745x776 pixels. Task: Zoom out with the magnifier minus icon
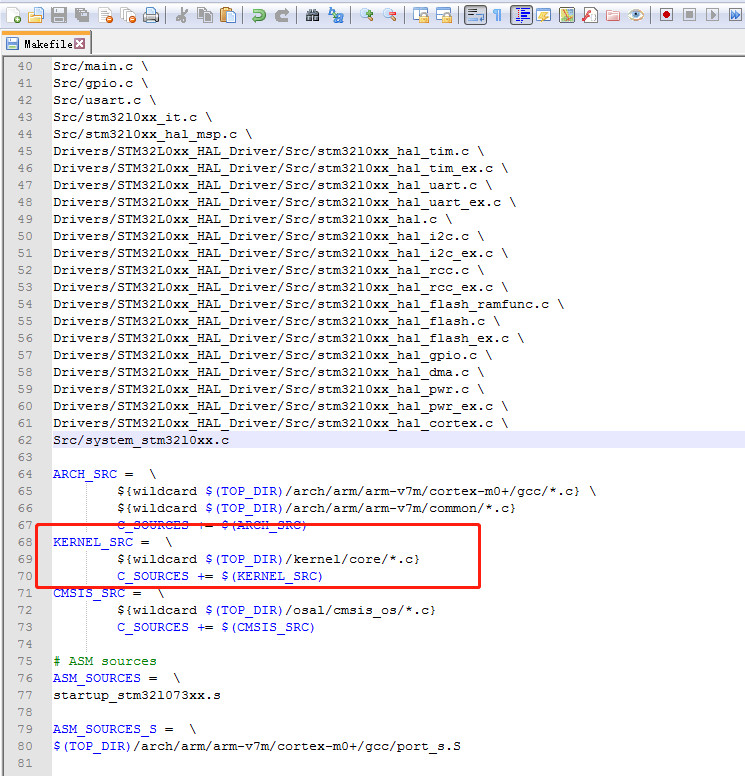point(390,15)
